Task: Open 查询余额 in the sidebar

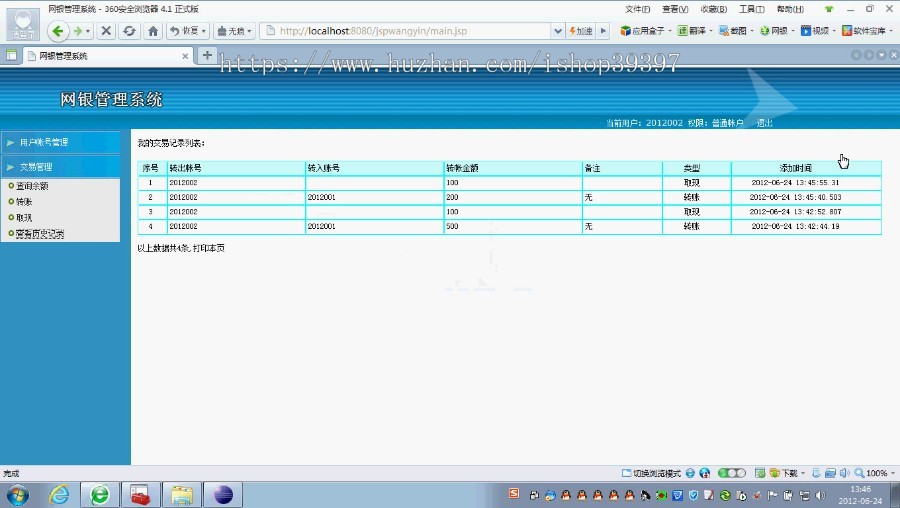Action: [x=32, y=186]
